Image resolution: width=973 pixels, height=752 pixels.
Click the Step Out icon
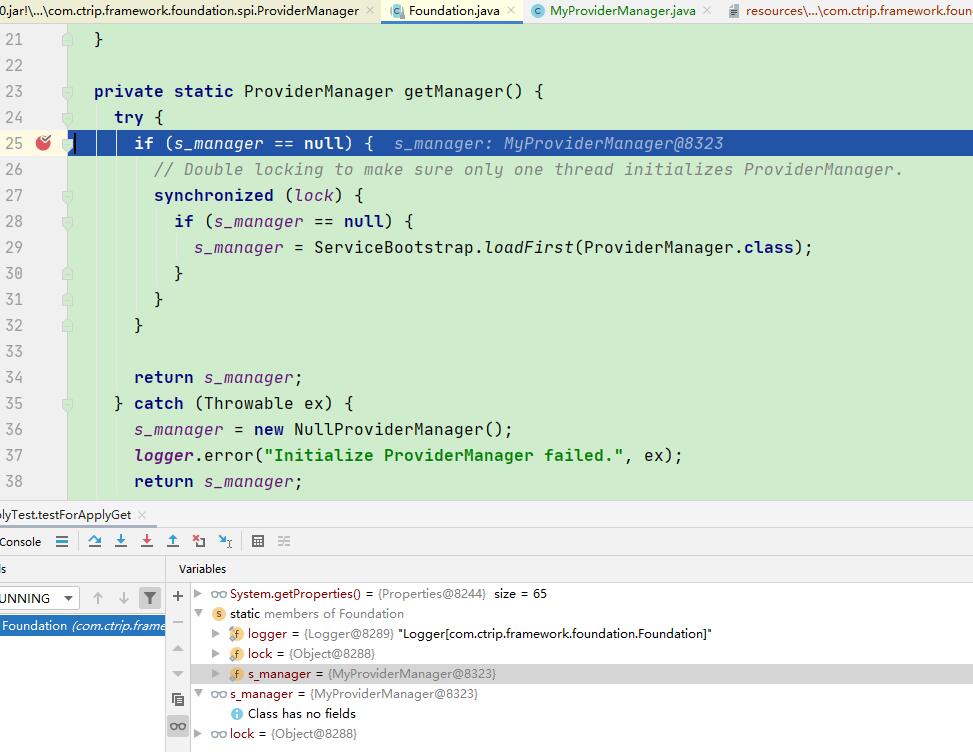(x=173, y=541)
